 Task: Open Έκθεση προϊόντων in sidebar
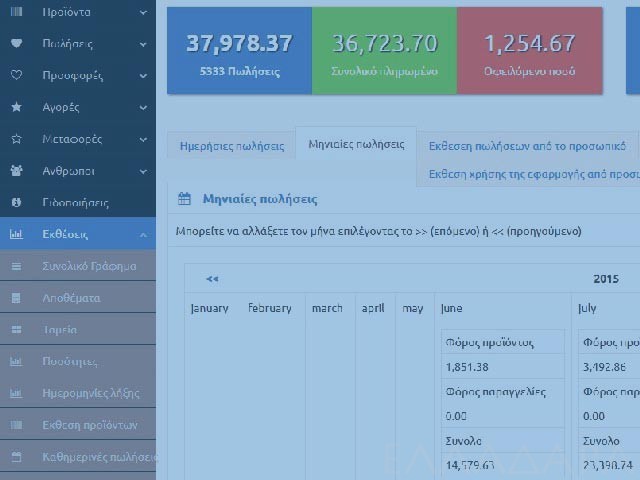click(78, 425)
